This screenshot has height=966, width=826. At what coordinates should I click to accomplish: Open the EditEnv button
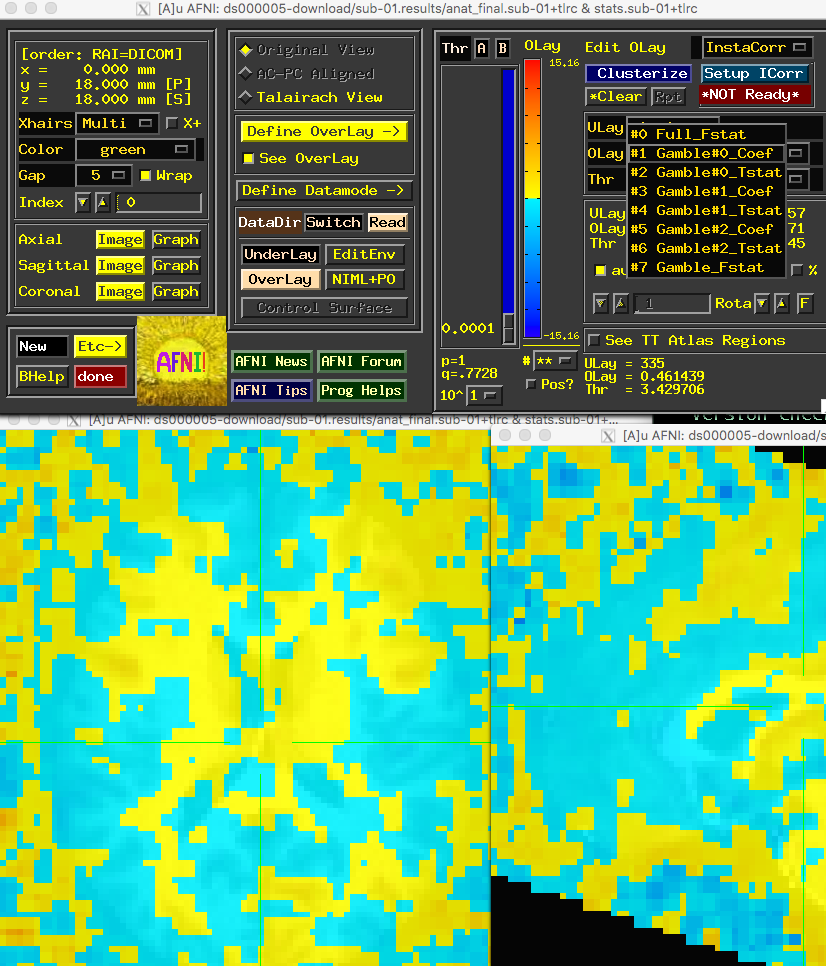tap(365, 254)
